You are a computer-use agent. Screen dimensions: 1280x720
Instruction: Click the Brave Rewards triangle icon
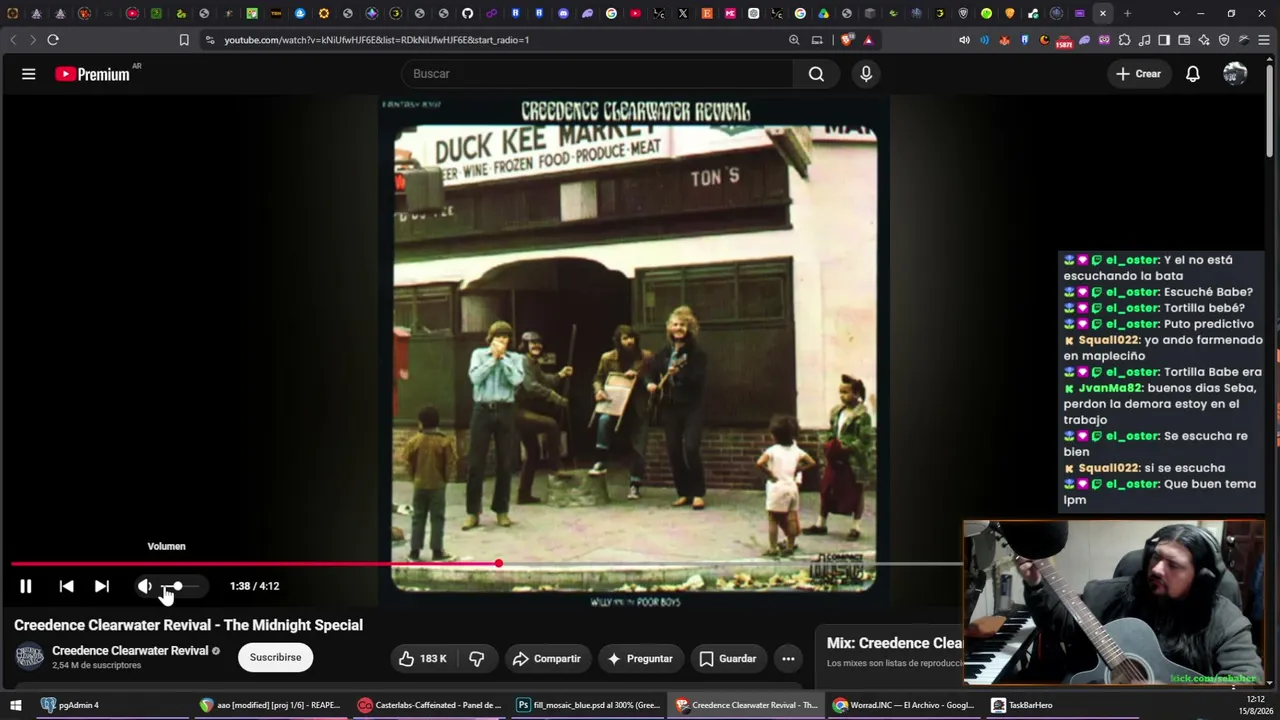click(868, 40)
